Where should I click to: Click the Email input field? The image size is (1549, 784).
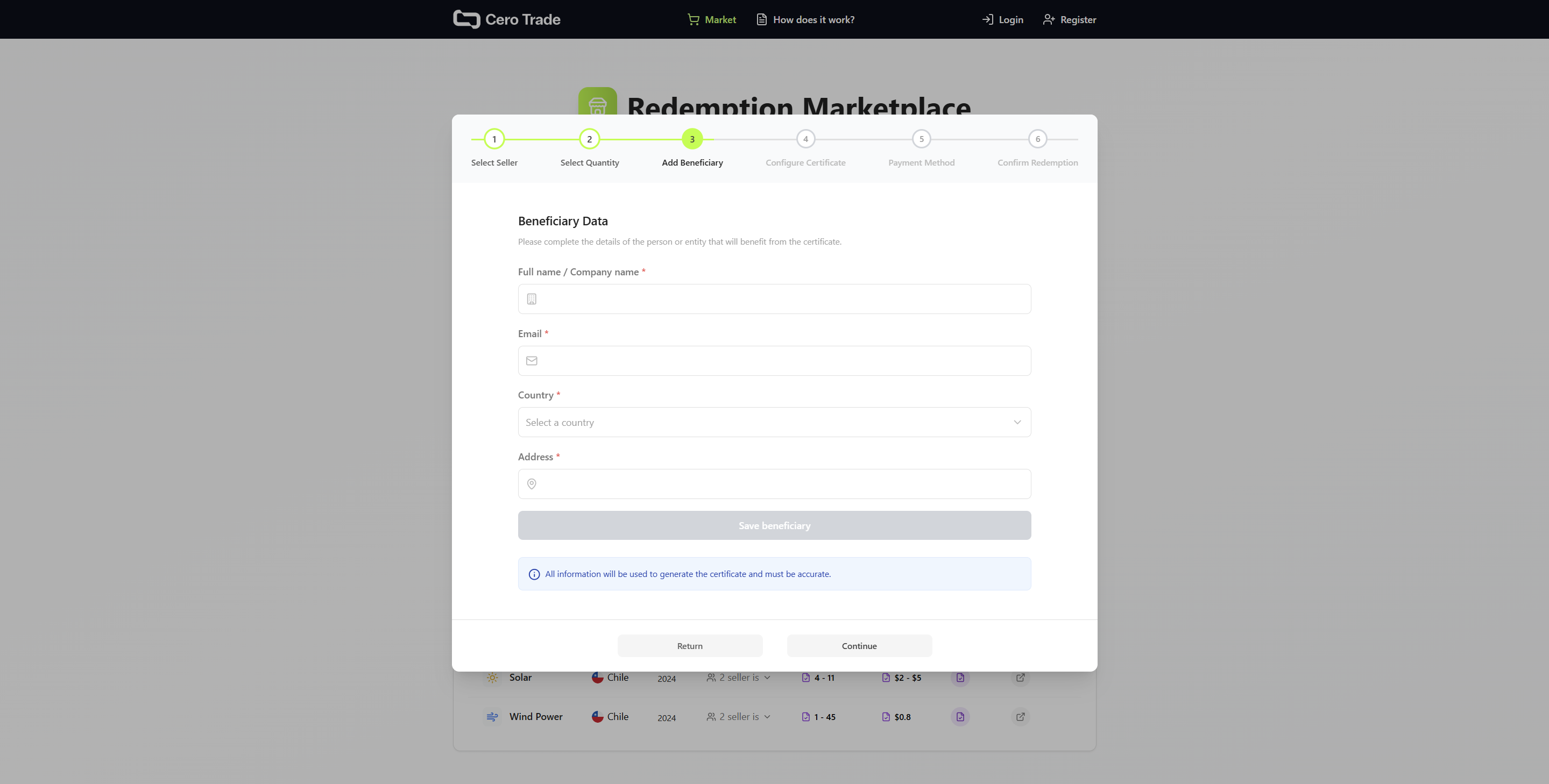(775, 360)
